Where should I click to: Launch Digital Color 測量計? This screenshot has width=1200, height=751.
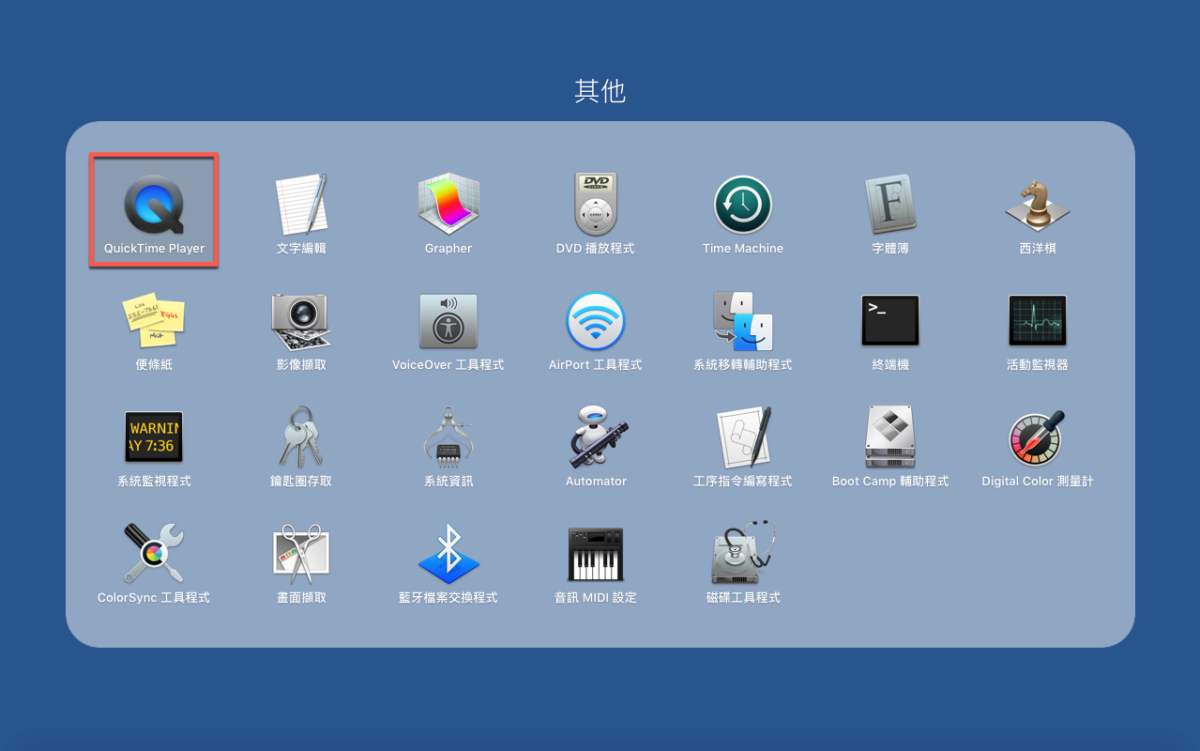pyautogui.click(x=1037, y=437)
